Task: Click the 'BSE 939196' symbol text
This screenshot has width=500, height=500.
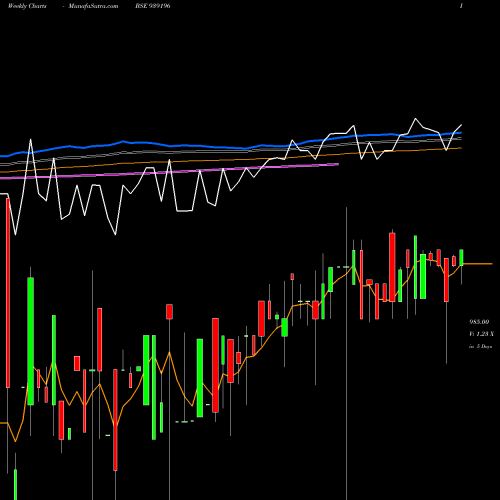Action: tap(153, 6)
